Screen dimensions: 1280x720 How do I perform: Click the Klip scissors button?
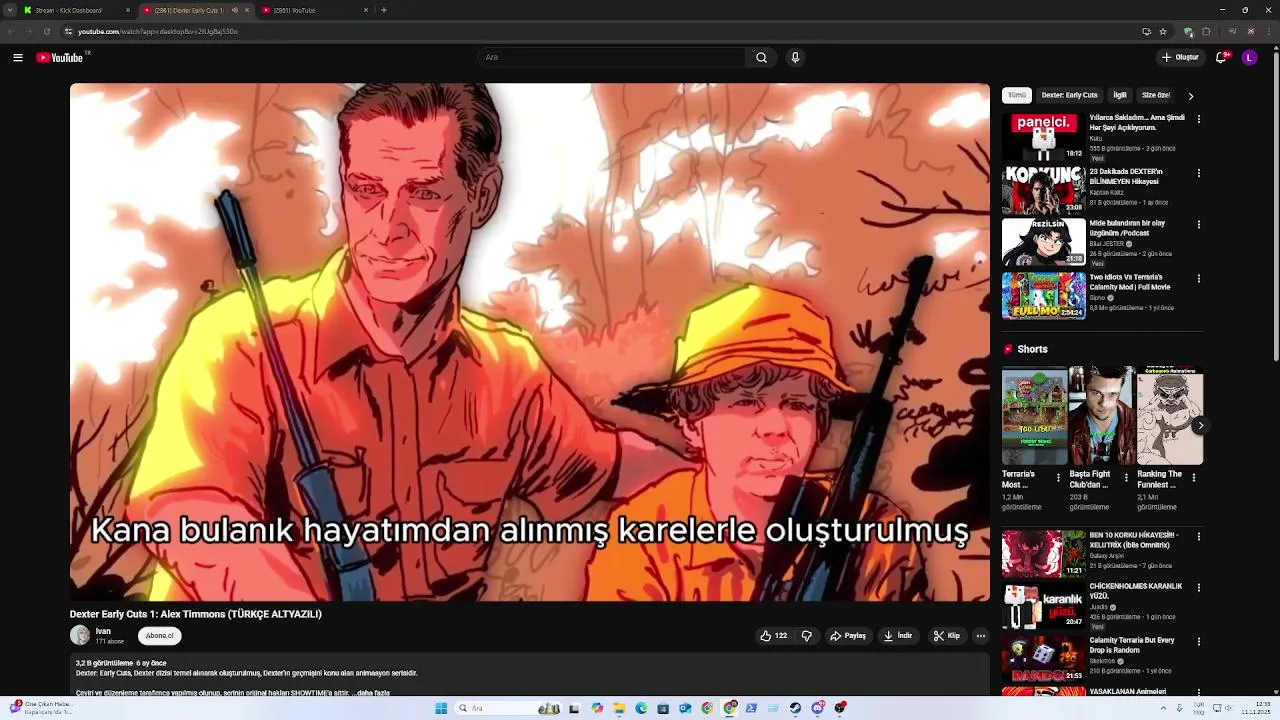947,636
